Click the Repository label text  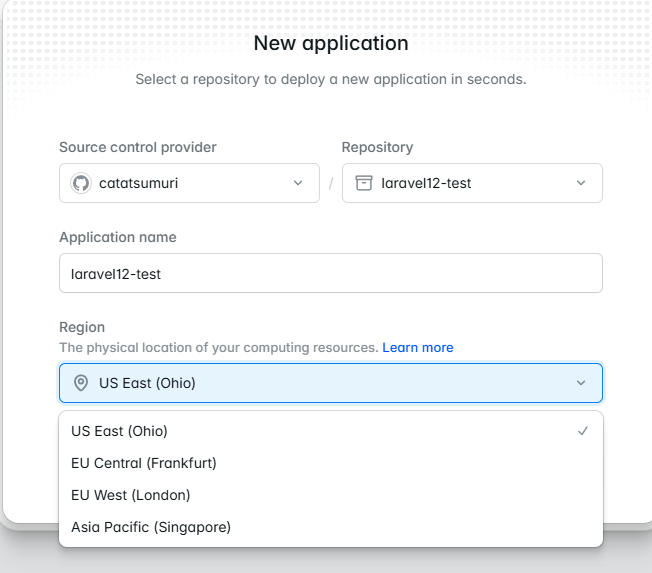pyautogui.click(x=377, y=147)
